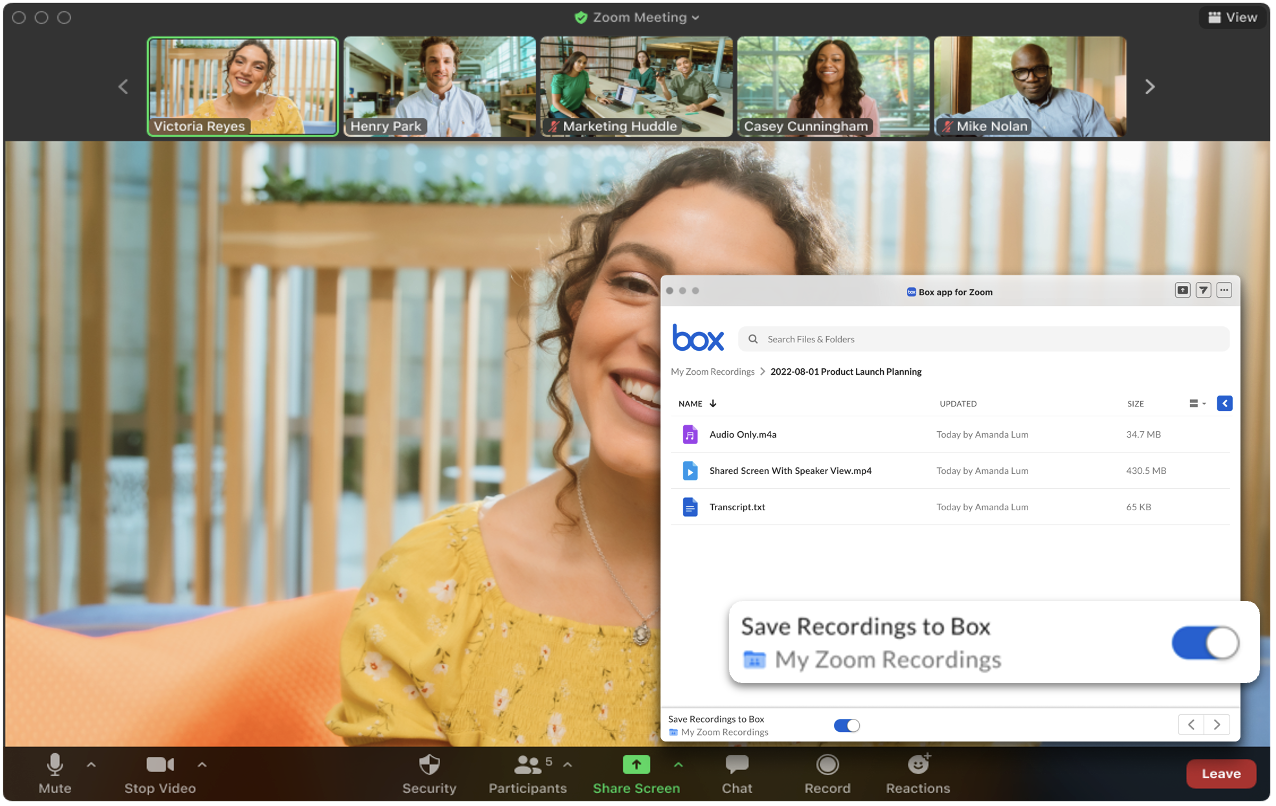Show previous participant thumbnails
The height and width of the screenshot is (806, 1276).
click(123, 87)
